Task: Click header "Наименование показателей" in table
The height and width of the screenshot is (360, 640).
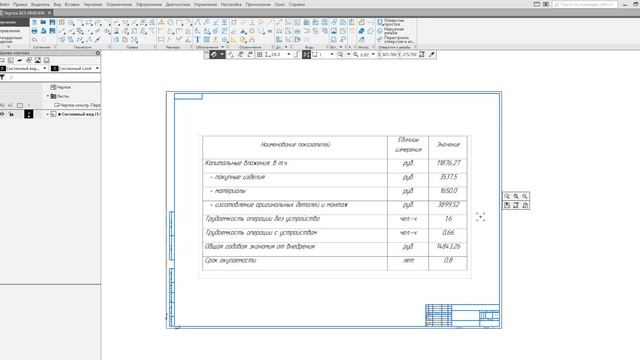Action: click(295, 144)
